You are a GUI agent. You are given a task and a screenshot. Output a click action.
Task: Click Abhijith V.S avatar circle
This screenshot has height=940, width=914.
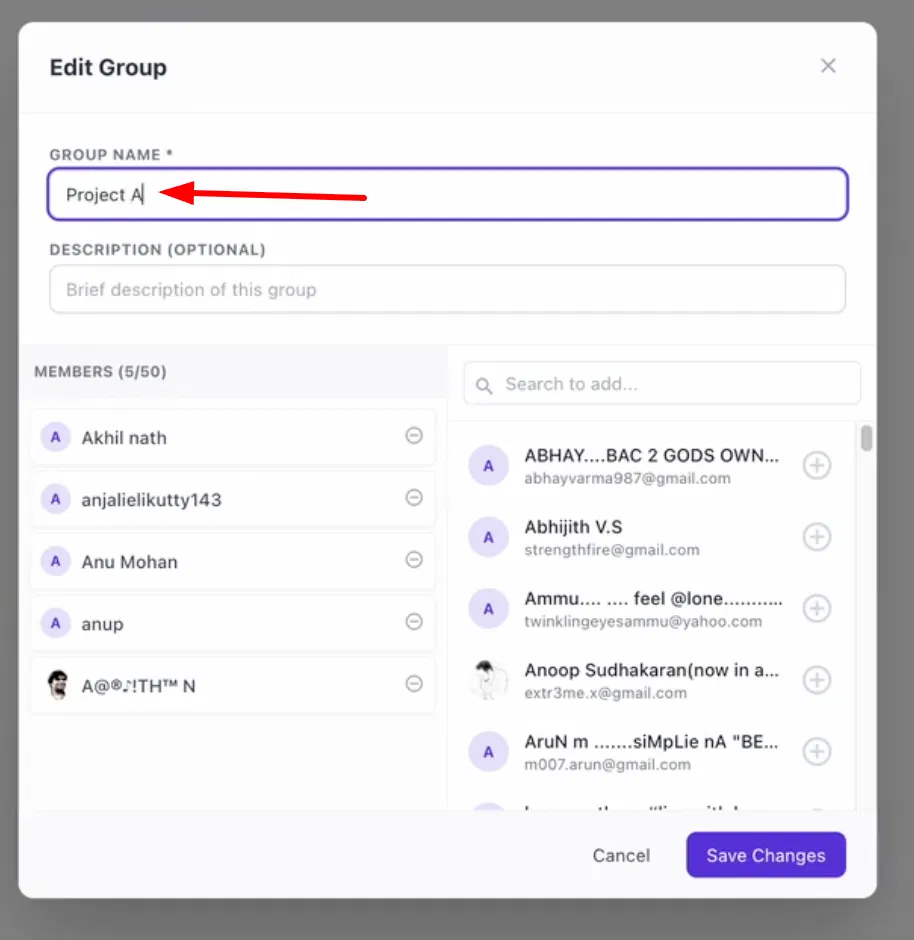(488, 537)
